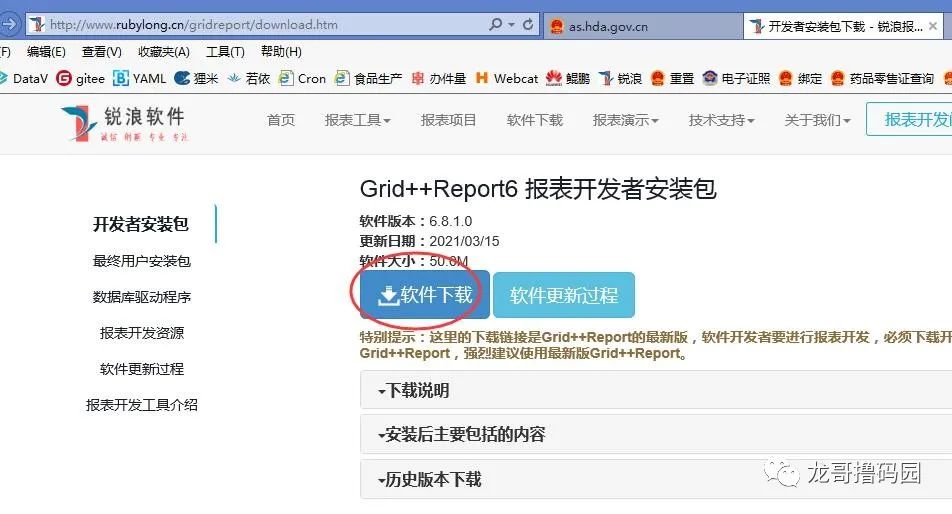Click the light-blue 软件更新过程 button

564,296
